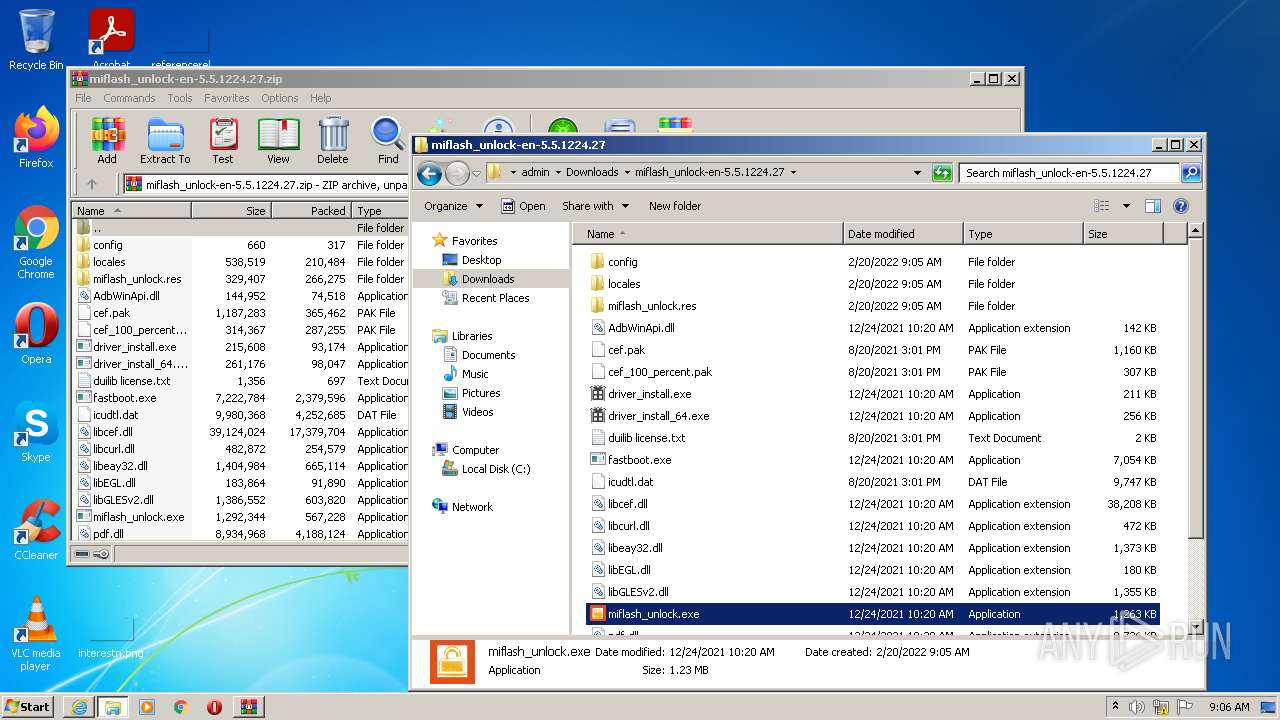Click Explorer refresh button beside address bar
Viewport: 1280px width, 720px height.
point(942,173)
